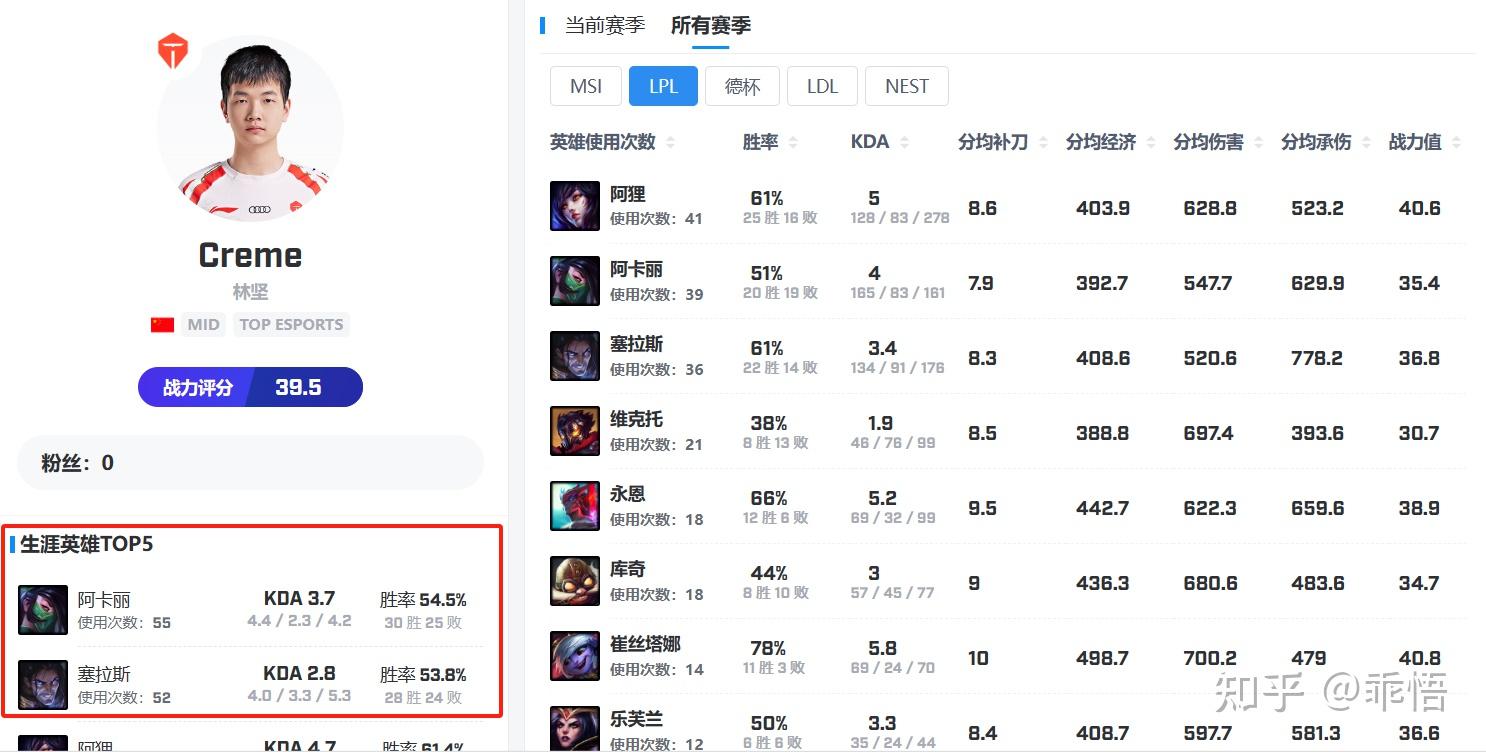Click the 库奇 champion icon

coord(575,581)
